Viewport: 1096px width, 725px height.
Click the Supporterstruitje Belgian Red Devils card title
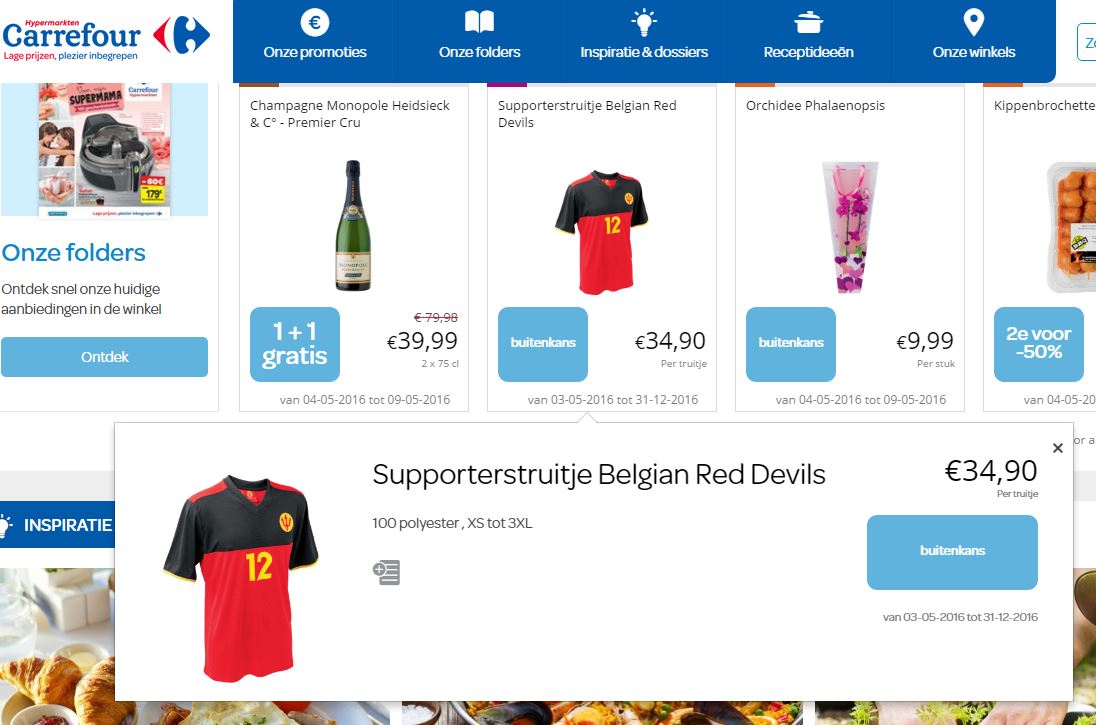click(587, 114)
